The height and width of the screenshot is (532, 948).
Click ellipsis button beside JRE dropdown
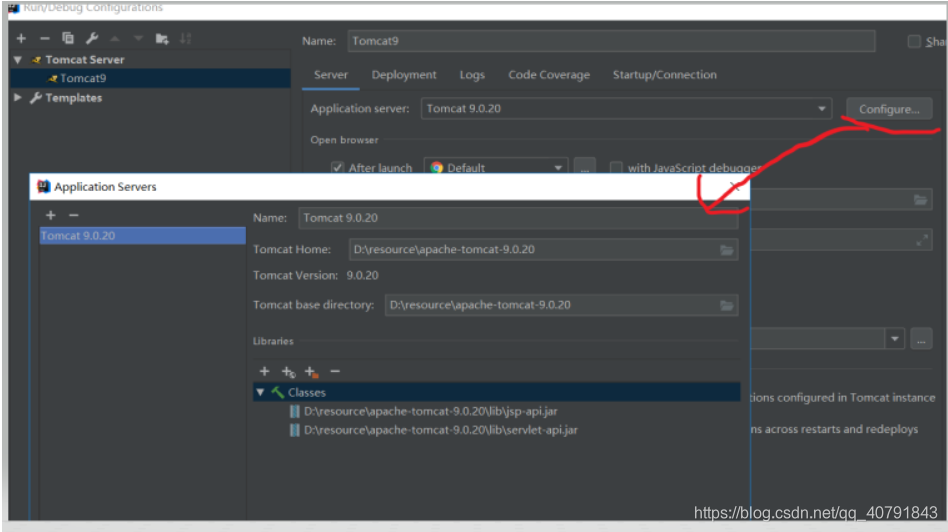pyautogui.click(x=921, y=340)
